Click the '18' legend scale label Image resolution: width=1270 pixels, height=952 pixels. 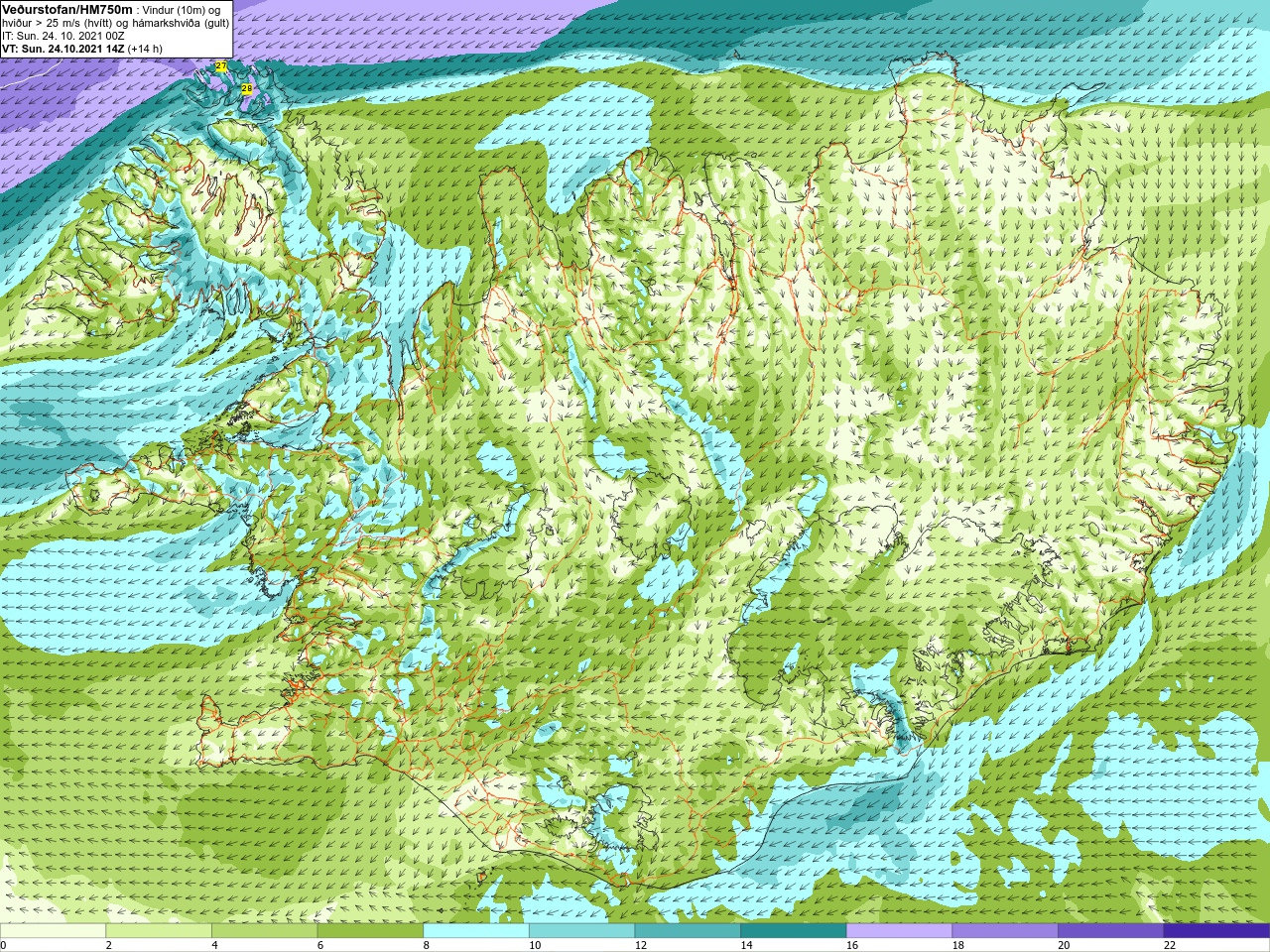958,945
